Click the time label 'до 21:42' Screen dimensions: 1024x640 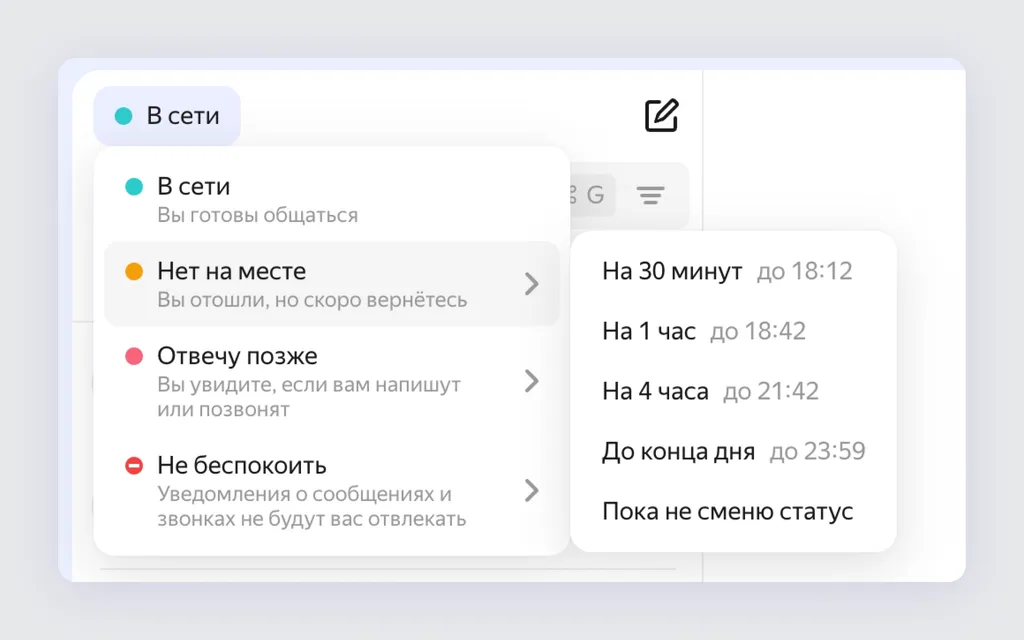pyautogui.click(x=771, y=391)
